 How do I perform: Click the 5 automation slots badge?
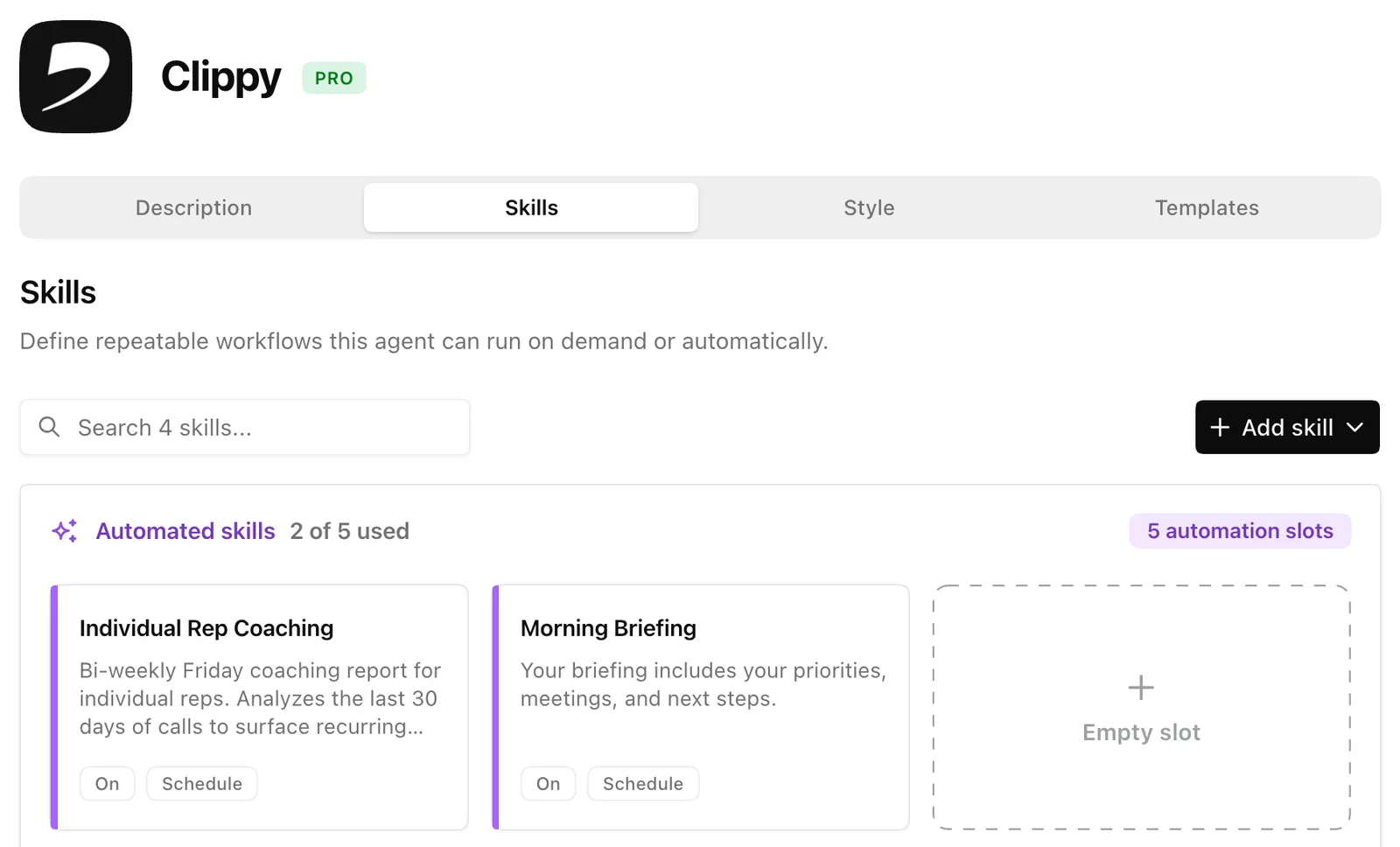(x=1240, y=531)
